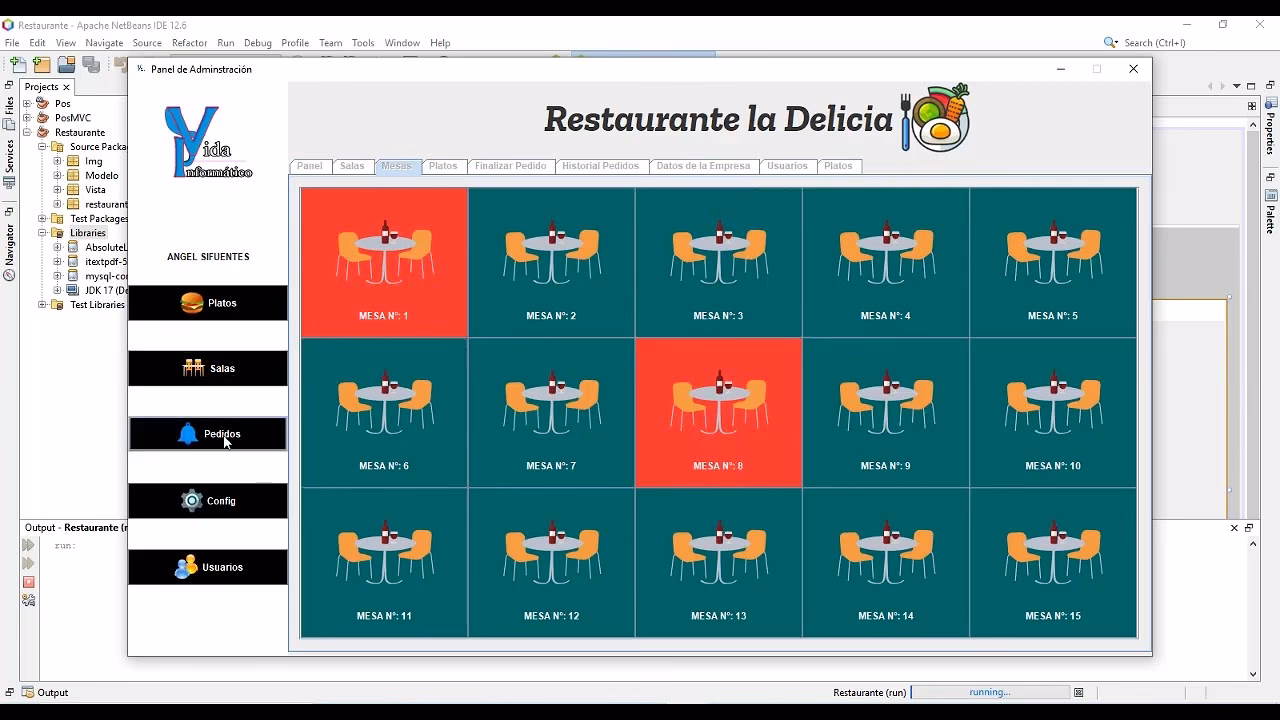Toggle Mesa N° 1 occupied status

pos(384,261)
